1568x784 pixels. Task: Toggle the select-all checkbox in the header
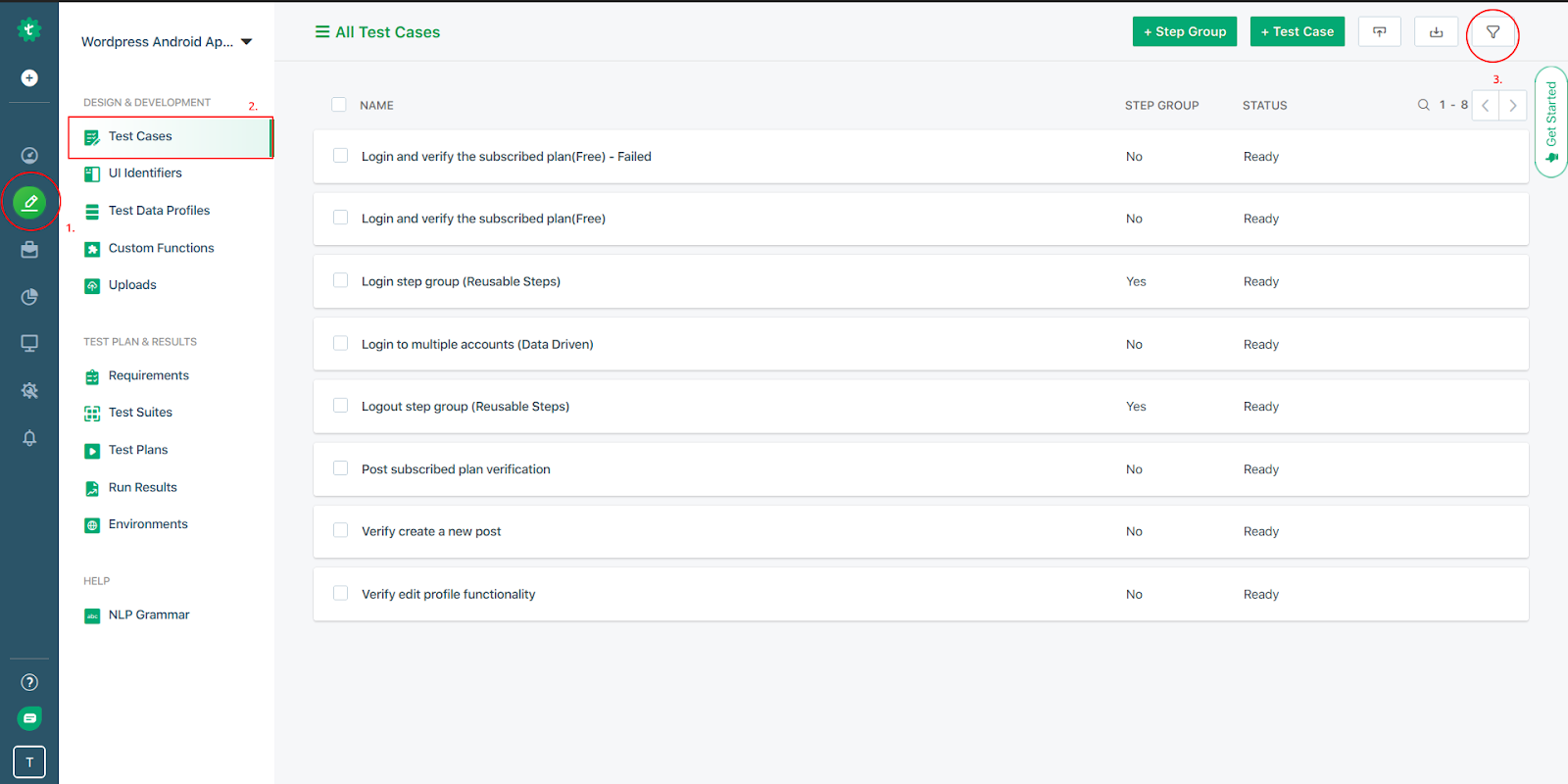[339, 105]
